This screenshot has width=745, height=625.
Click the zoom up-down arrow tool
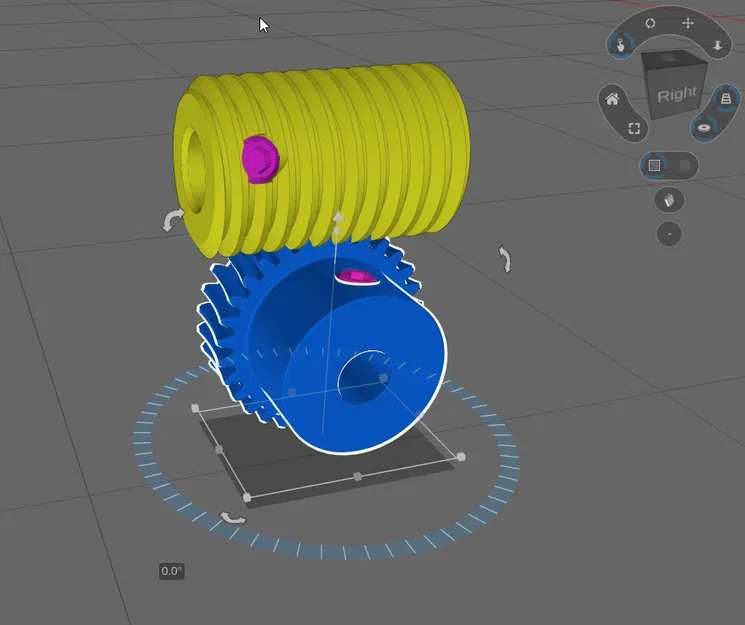click(x=717, y=45)
